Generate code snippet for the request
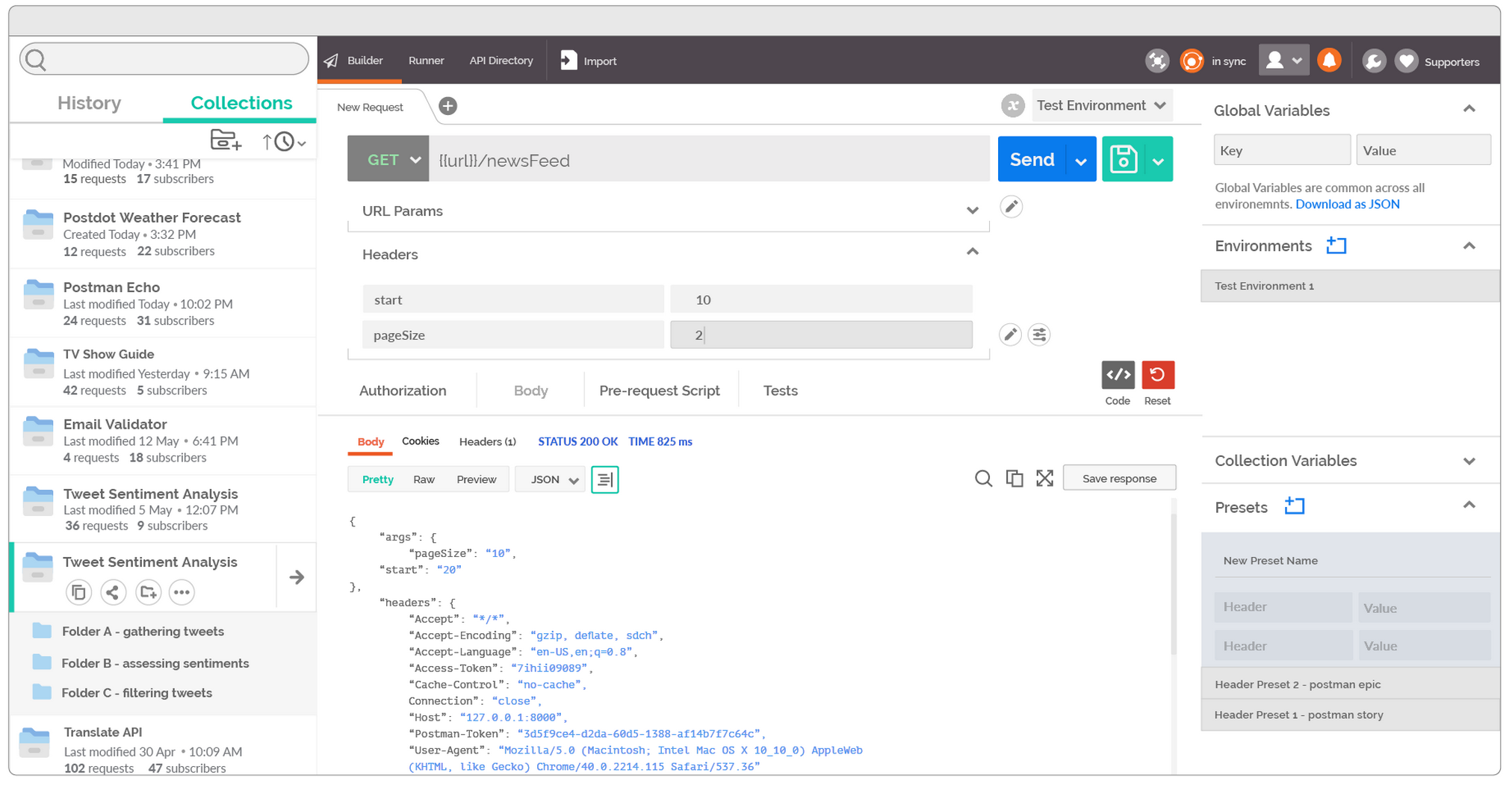The width and height of the screenshot is (1512, 790). (1118, 376)
